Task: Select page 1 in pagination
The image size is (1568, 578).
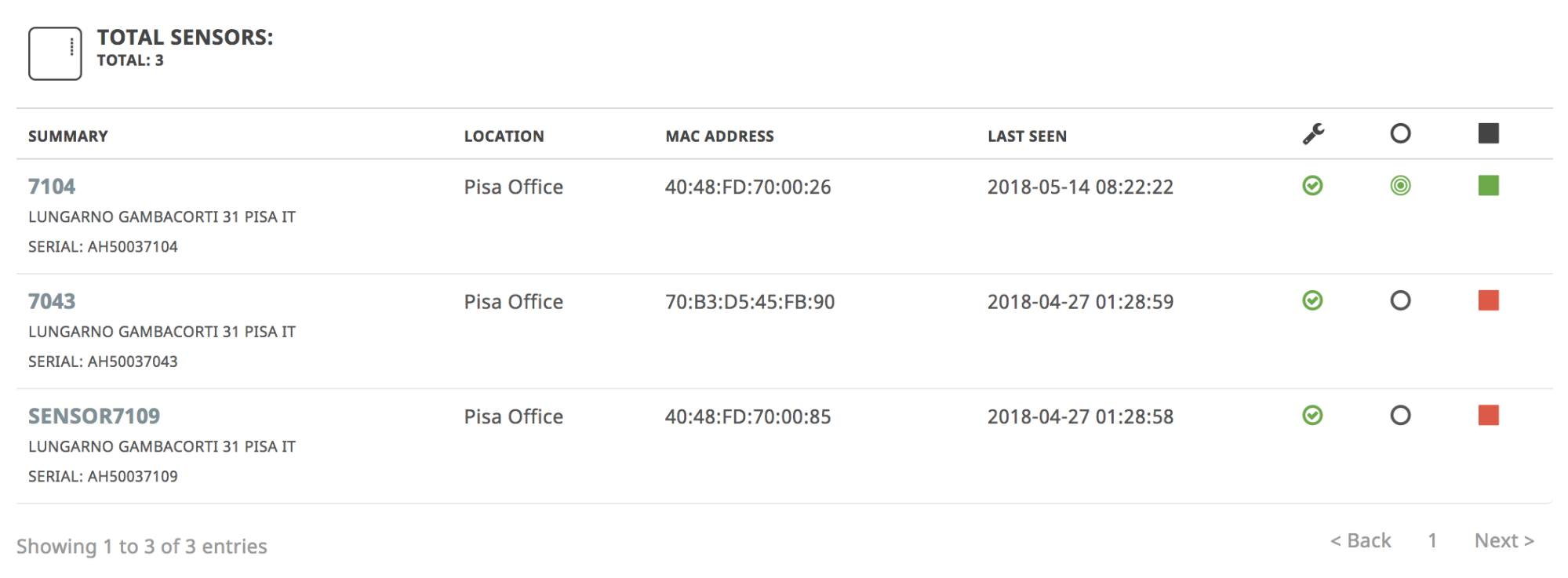Action: click(x=1432, y=540)
